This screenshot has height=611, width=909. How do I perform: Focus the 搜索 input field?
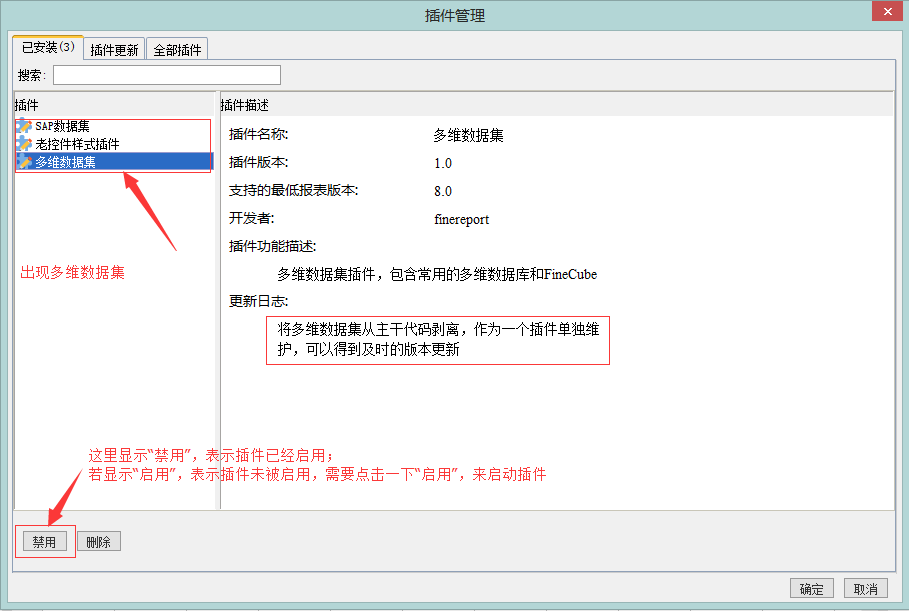click(x=167, y=75)
